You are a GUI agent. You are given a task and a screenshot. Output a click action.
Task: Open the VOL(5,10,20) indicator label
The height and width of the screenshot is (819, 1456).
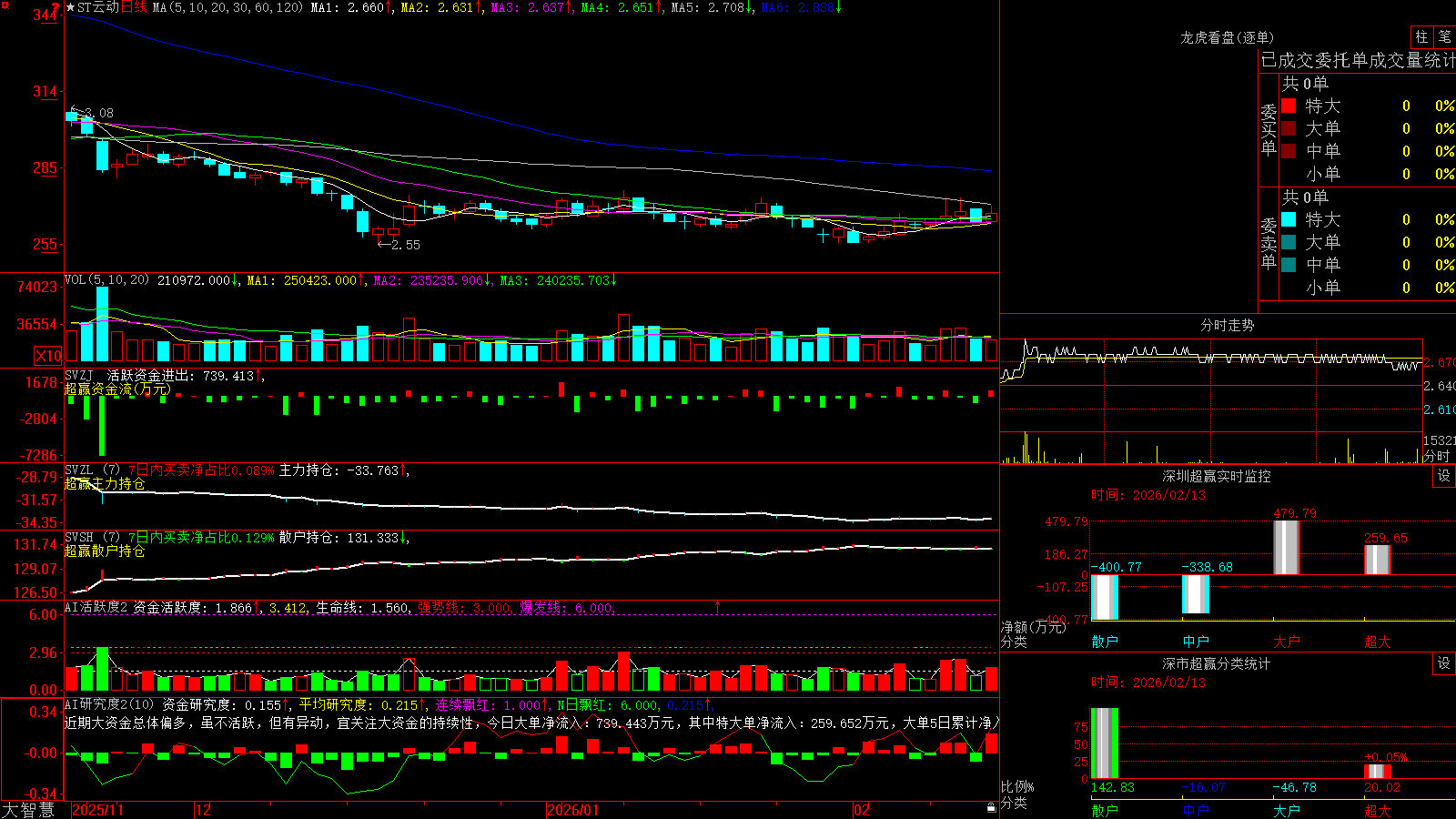[x=106, y=280]
